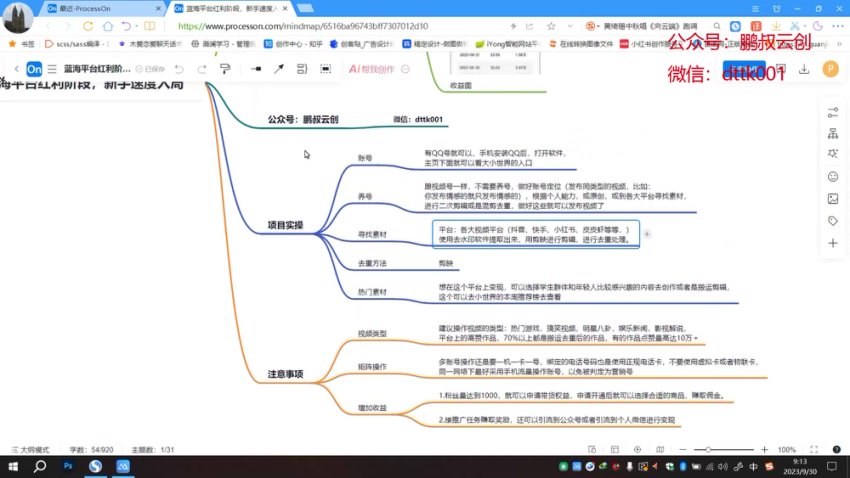The width and height of the screenshot is (850, 478).
Task: Open the tag icon in right sidebar
Action: tap(833, 220)
